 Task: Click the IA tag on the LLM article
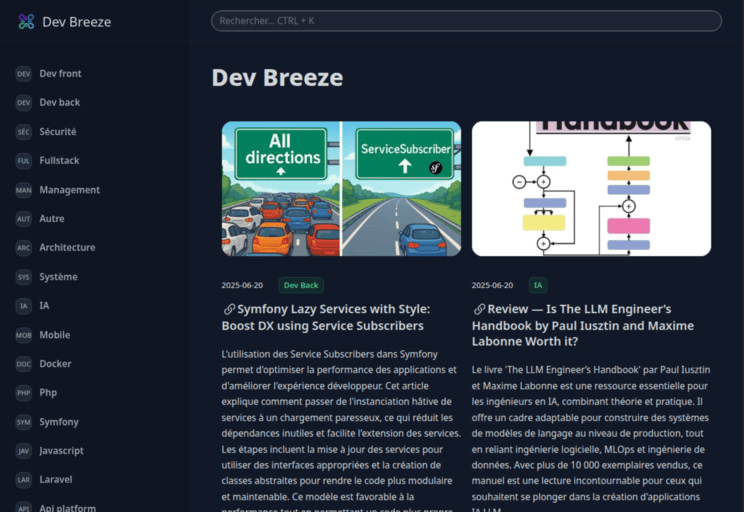pyautogui.click(x=538, y=285)
